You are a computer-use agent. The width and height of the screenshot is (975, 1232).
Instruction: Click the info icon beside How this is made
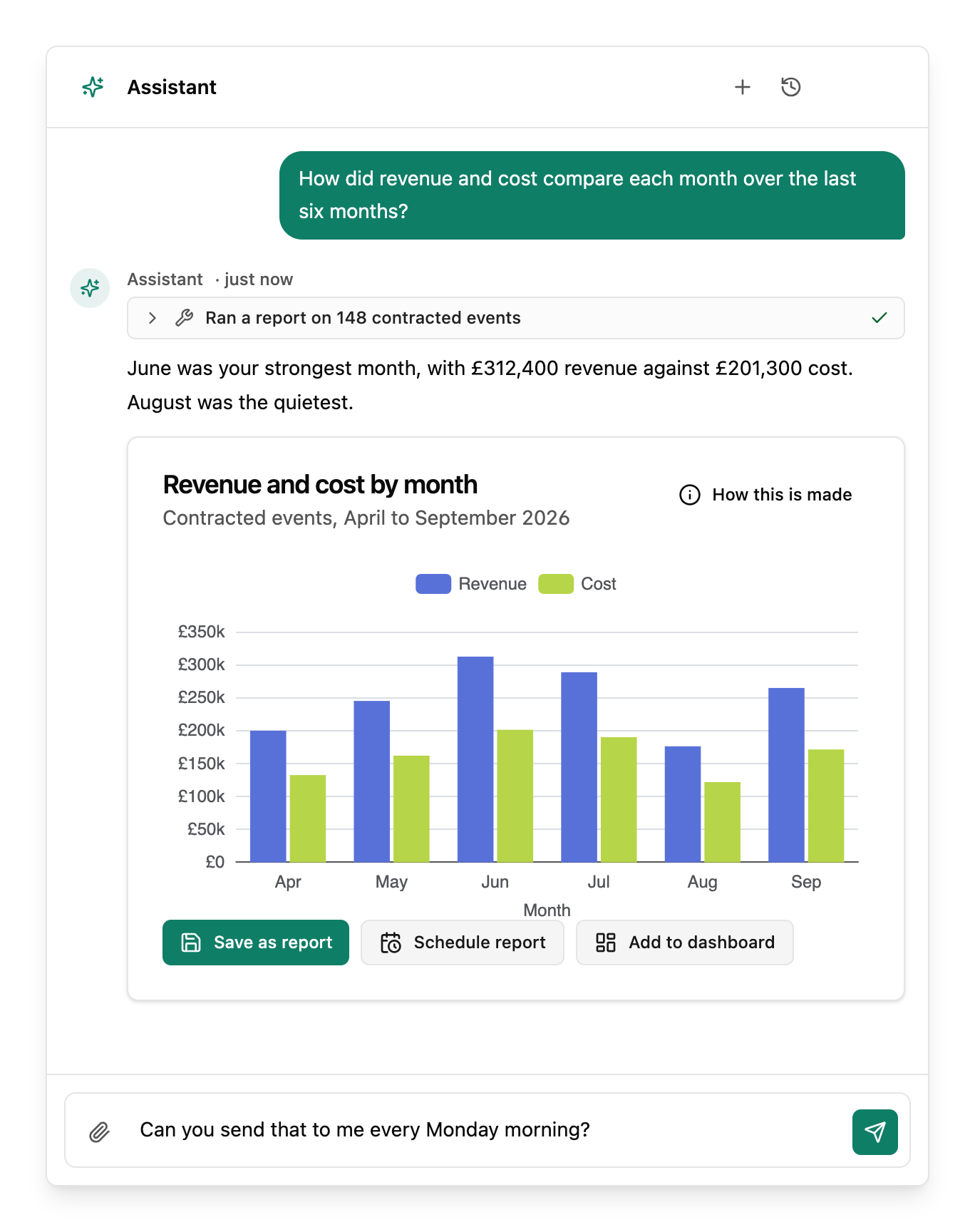pyautogui.click(x=689, y=494)
